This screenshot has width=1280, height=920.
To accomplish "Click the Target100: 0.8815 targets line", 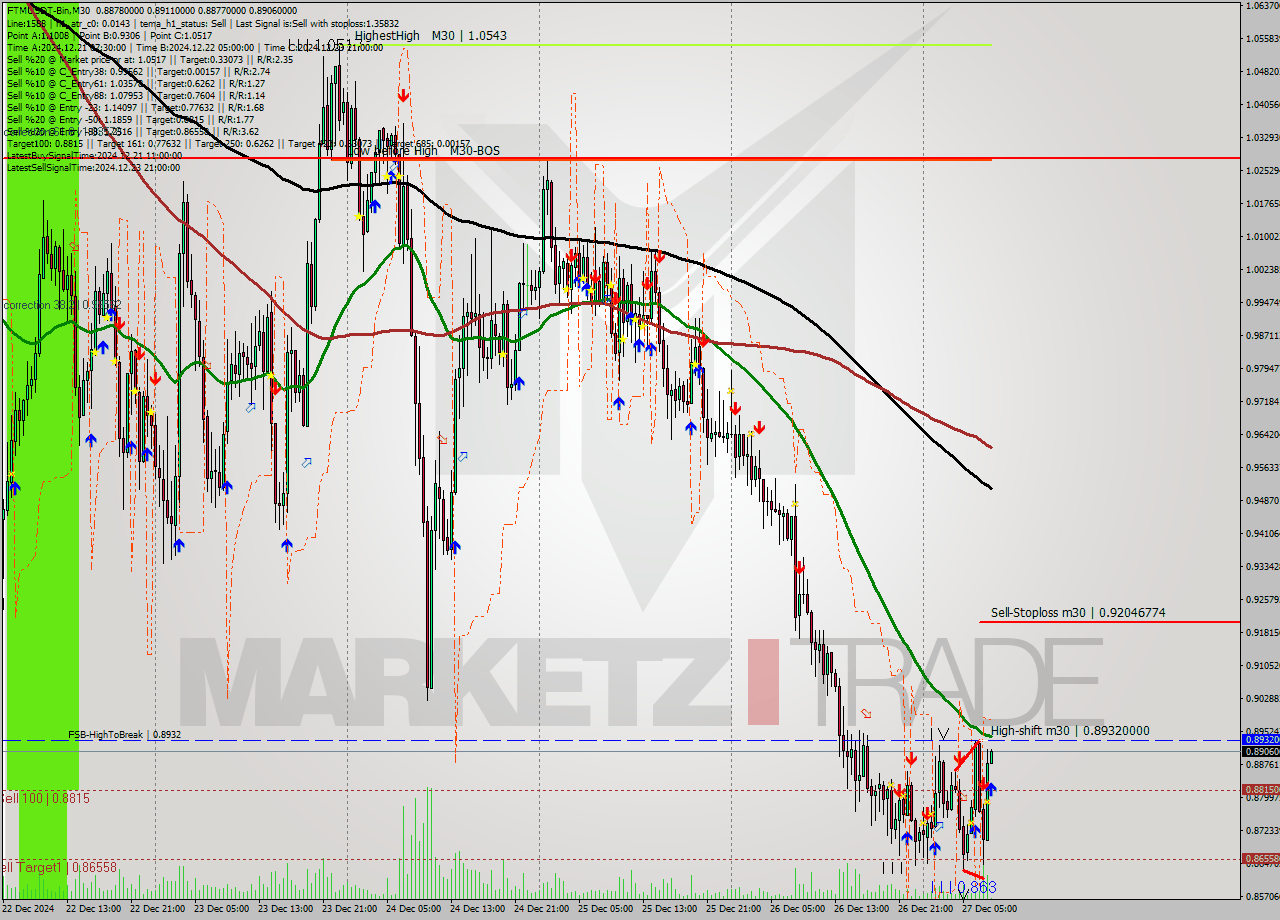I will (238, 143).
